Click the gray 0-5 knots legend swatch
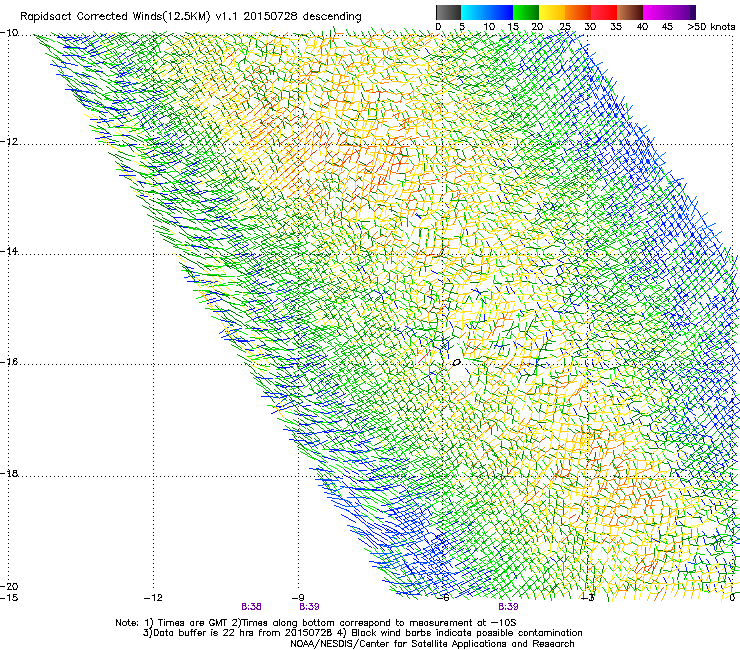 [x=448, y=12]
